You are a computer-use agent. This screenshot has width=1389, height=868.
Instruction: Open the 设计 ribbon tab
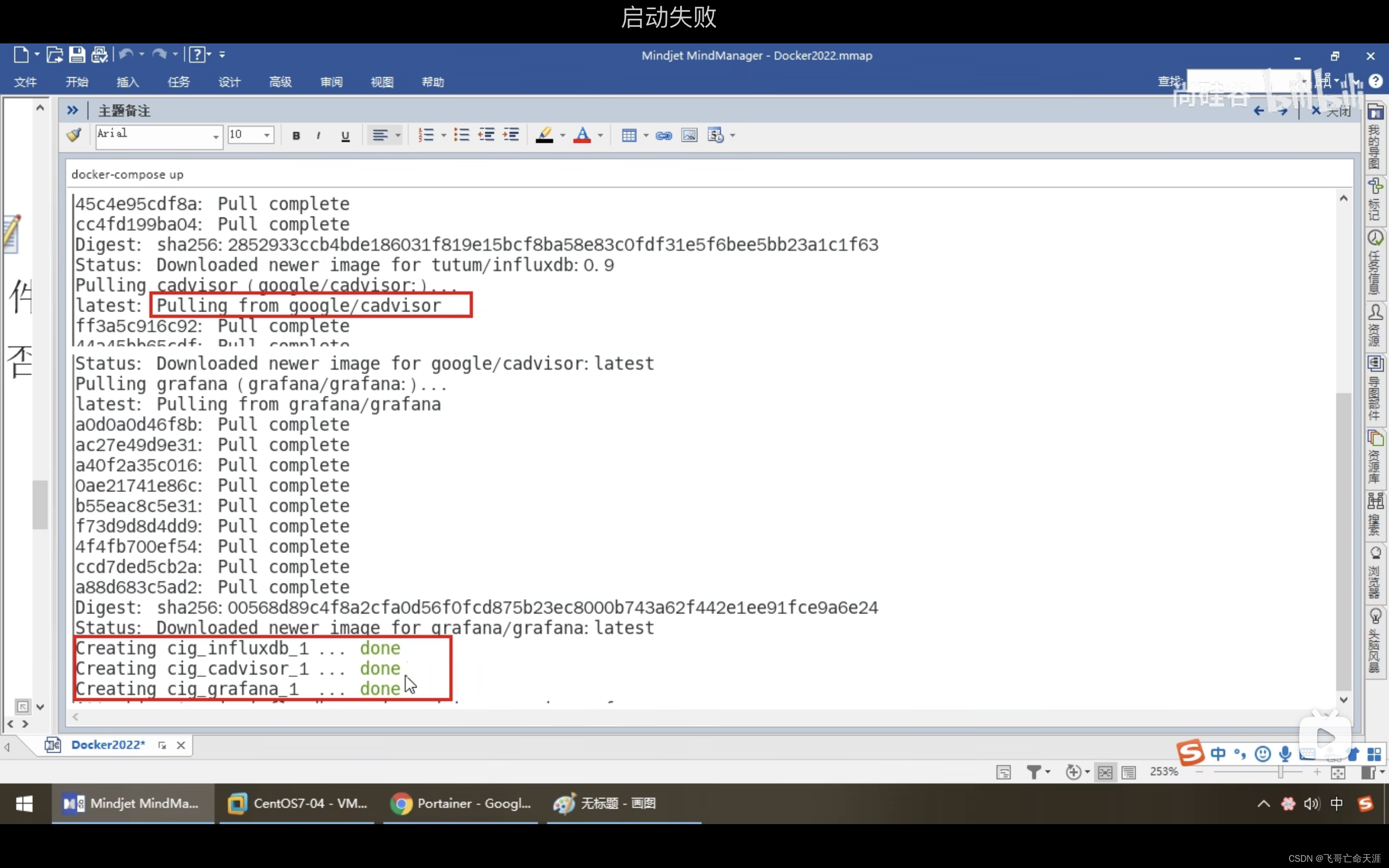[230, 82]
